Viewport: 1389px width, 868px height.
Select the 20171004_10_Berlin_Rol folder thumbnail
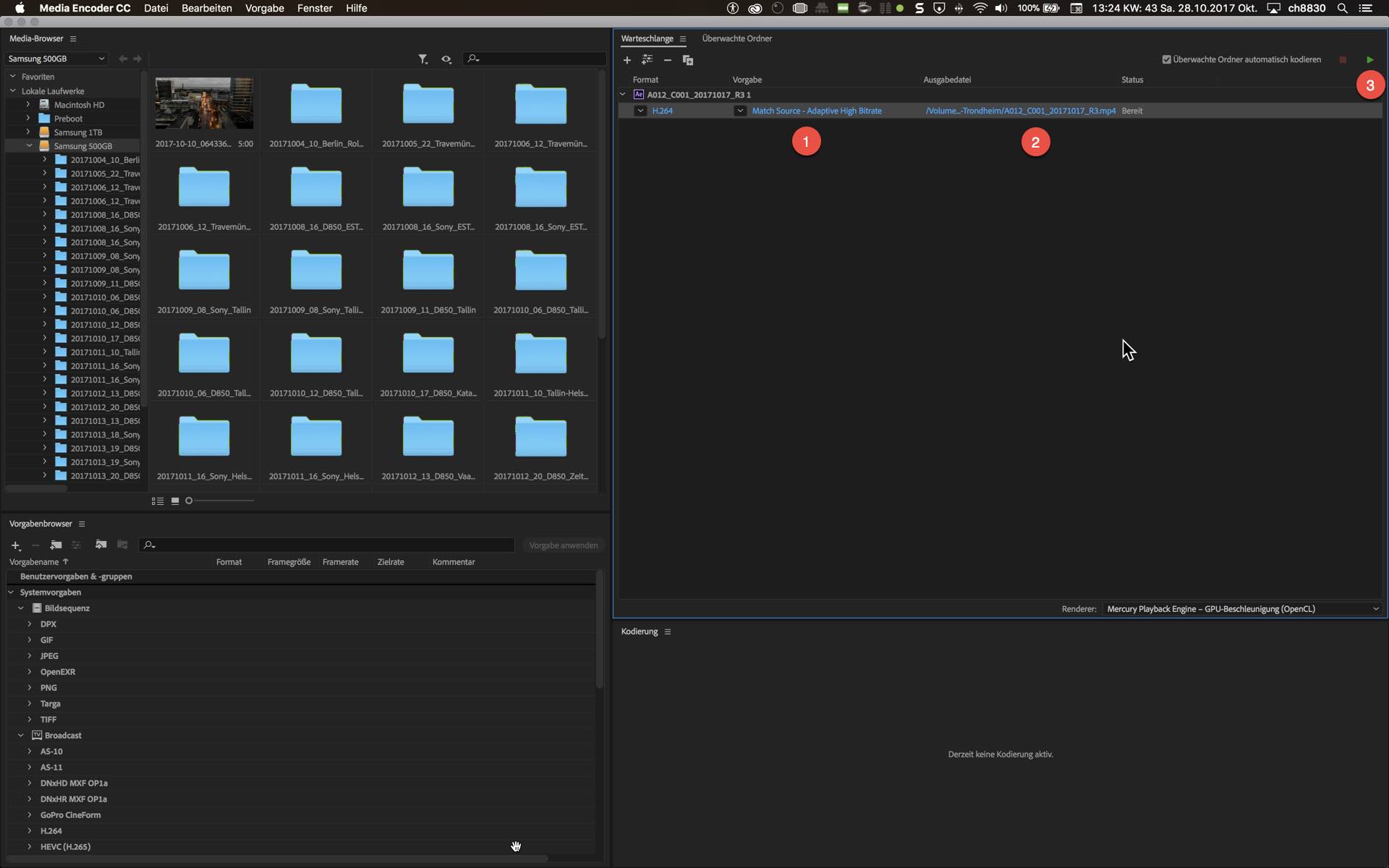click(x=316, y=103)
